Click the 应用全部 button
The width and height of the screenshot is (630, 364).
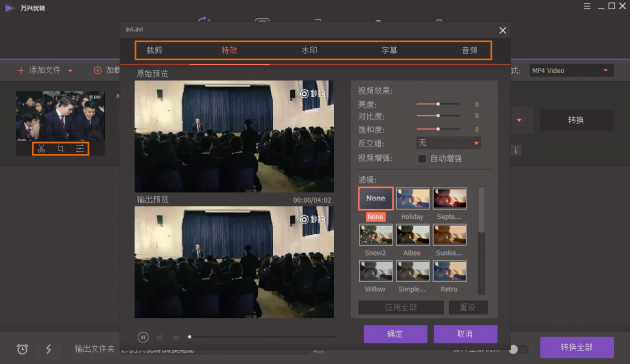tap(401, 307)
